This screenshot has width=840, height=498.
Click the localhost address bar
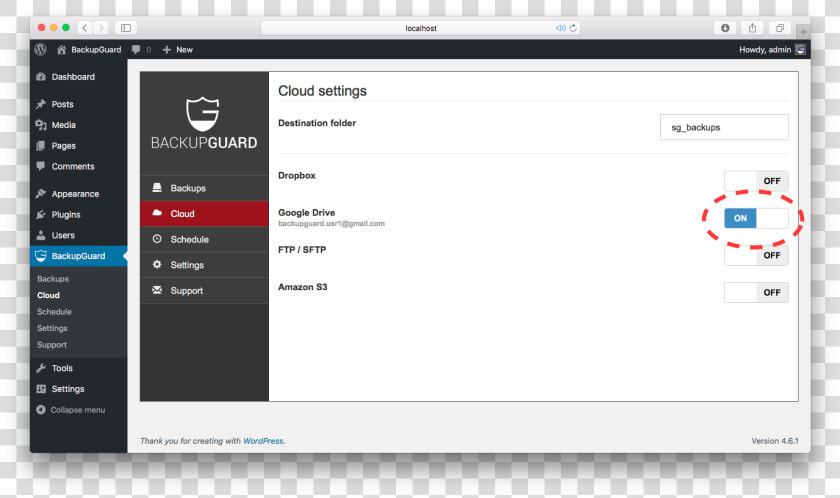click(x=420, y=28)
